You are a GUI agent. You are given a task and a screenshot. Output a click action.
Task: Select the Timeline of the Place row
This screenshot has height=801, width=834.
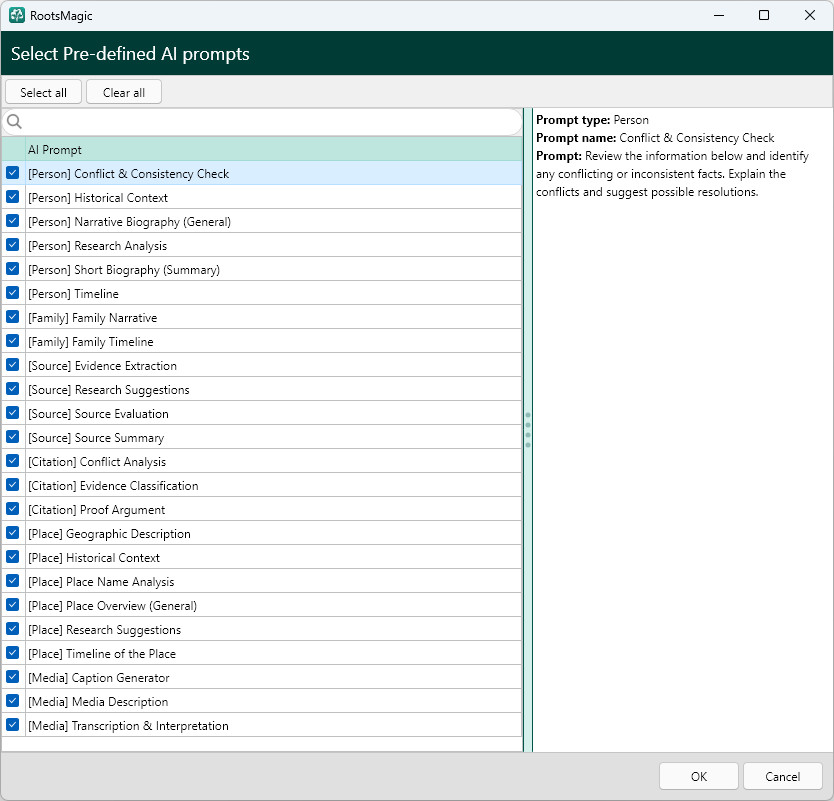(262, 653)
